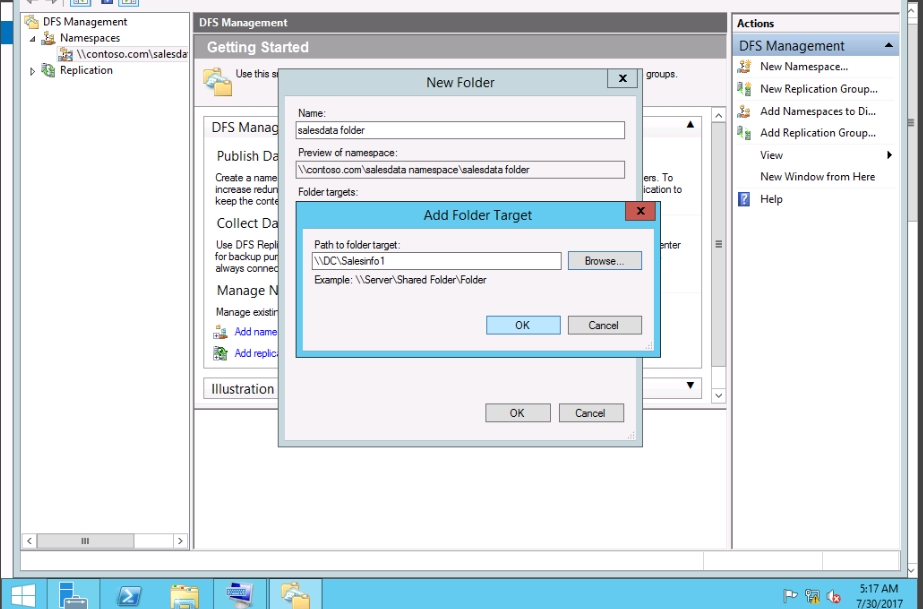Click the Windows Start button
Screen dimensions: 923x609
[x=22, y=594]
